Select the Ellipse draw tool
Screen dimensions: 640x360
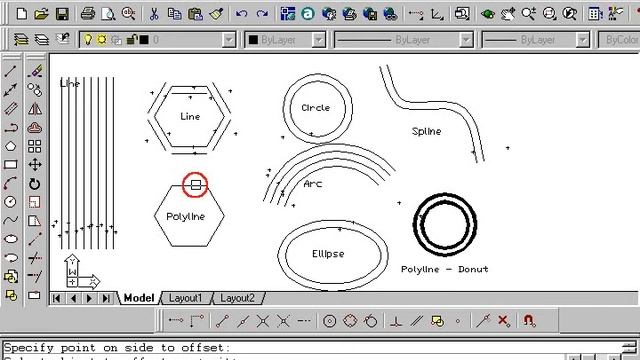click(x=11, y=239)
